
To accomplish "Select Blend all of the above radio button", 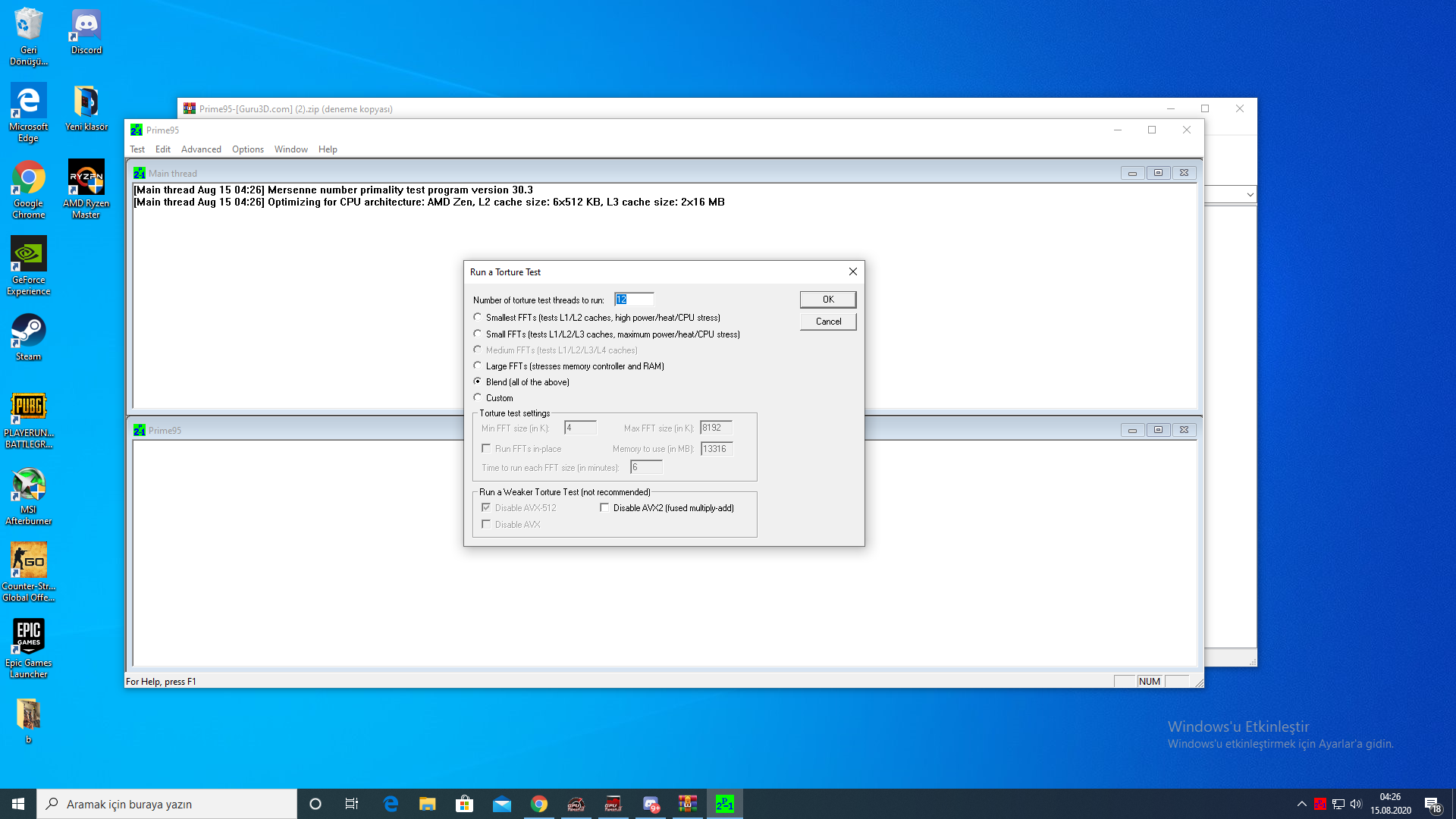I will (478, 381).
